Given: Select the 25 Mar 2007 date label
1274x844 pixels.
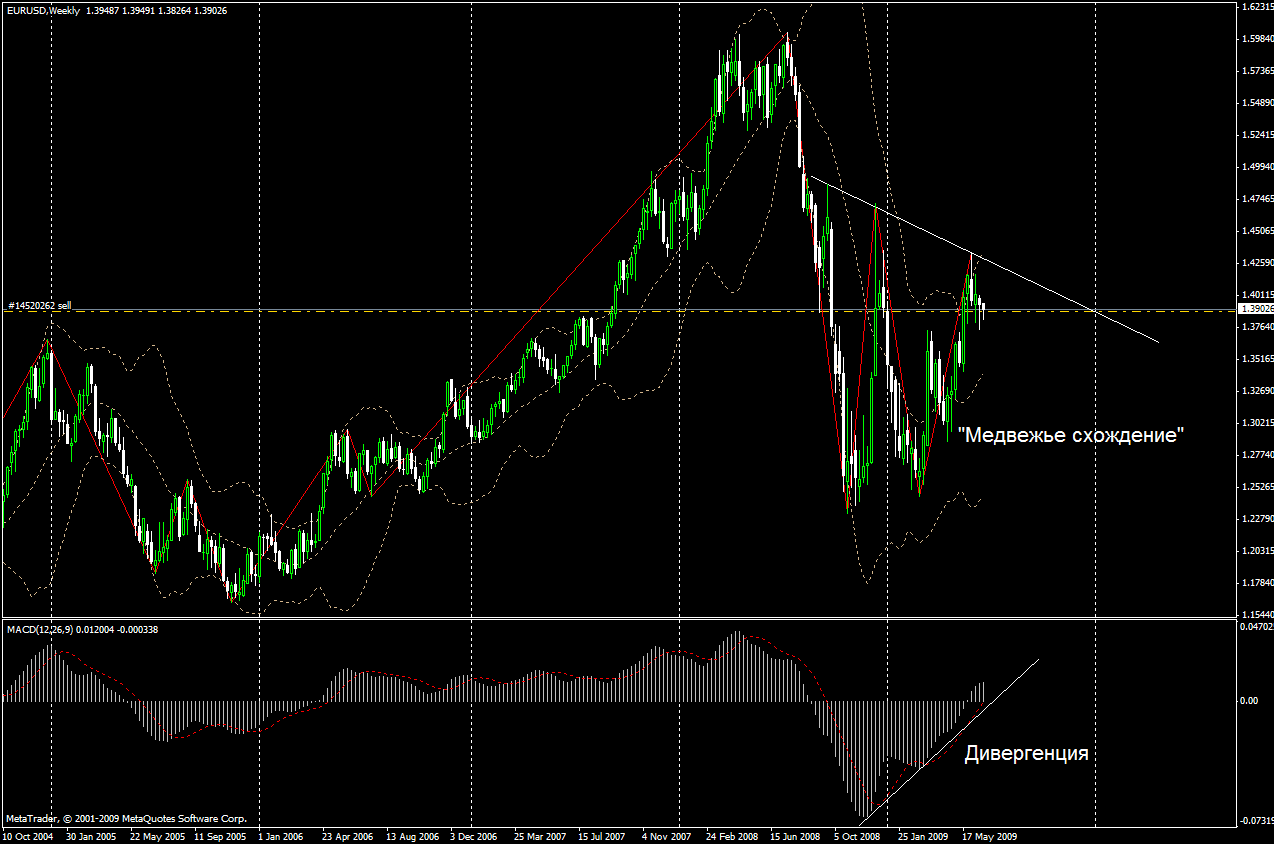Looking at the screenshot, I should (x=541, y=836).
